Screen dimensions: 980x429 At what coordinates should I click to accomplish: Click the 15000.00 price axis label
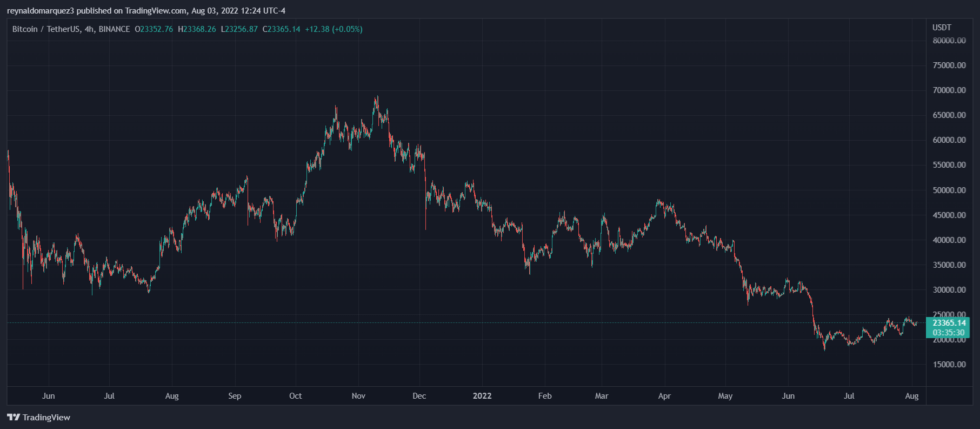949,365
